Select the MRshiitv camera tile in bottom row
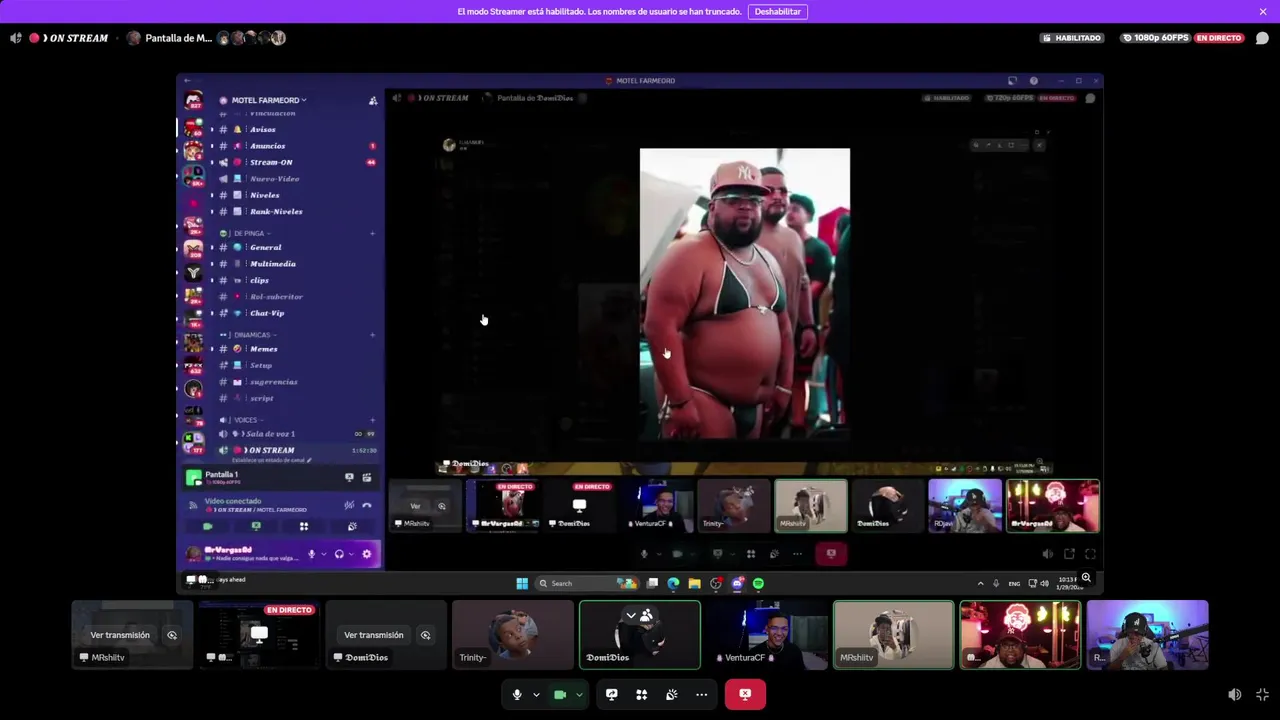Image resolution: width=1280 pixels, height=720 pixels. coord(894,634)
